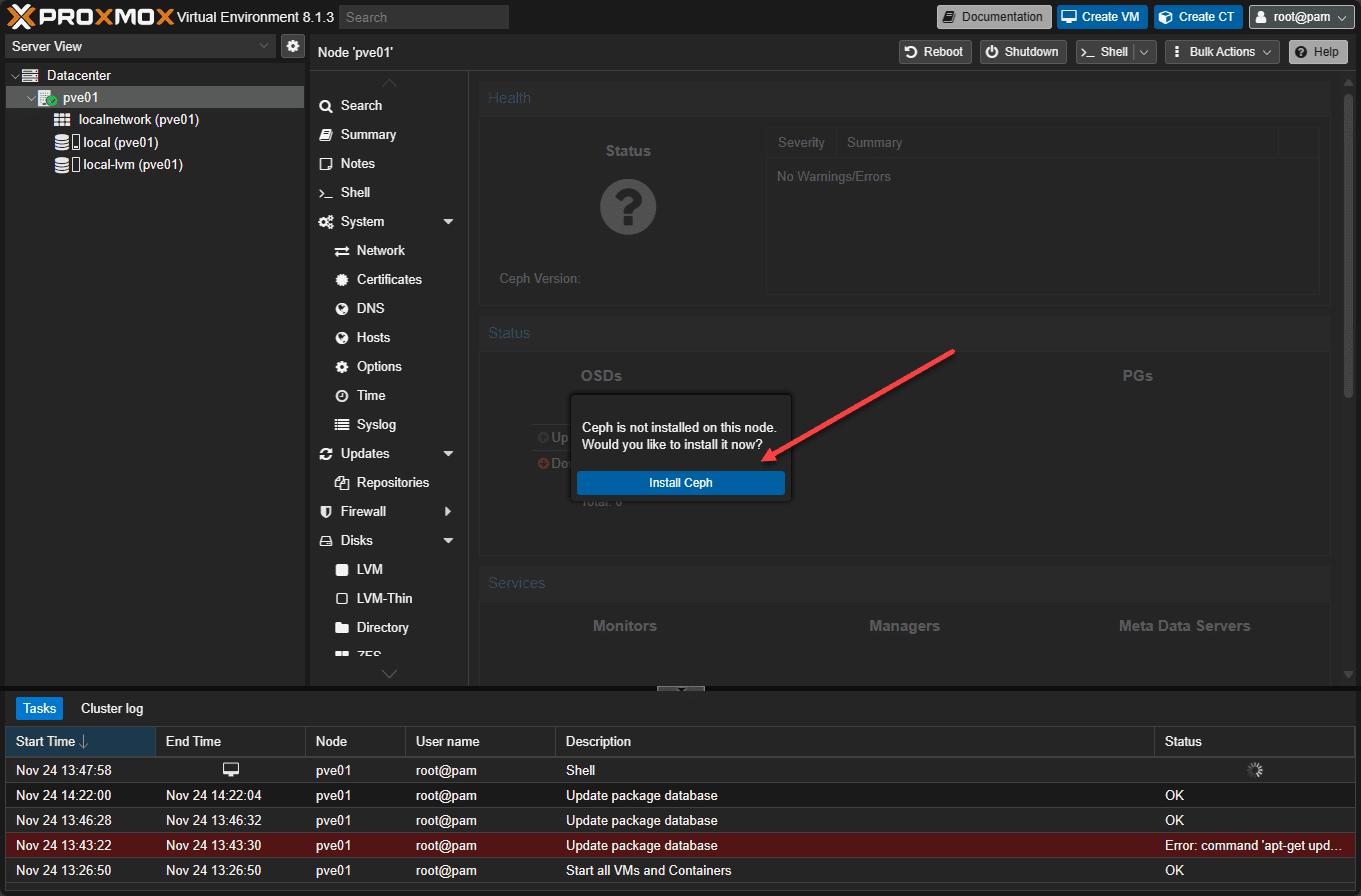Collapse the pve01 node in tree
This screenshot has height=896, width=1361.
tap(31, 98)
